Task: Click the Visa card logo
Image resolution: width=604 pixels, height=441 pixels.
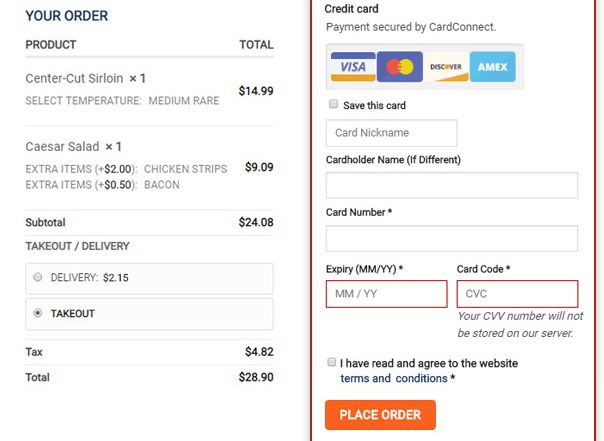Action: pyautogui.click(x=352, y=67)
